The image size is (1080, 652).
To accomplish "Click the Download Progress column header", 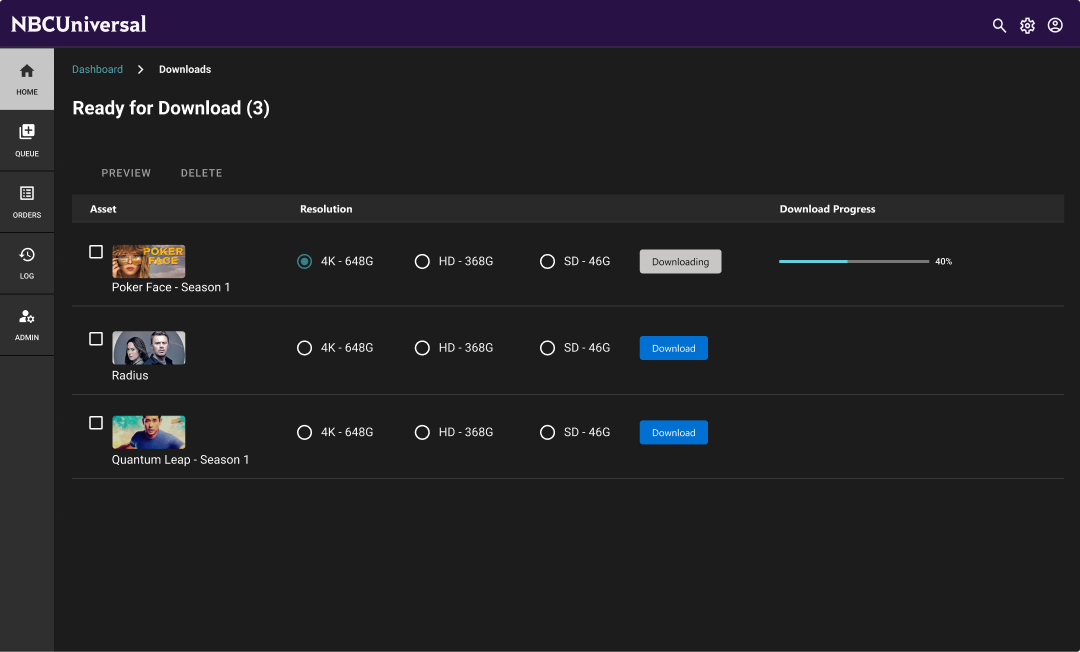I will tap(827, 209).
